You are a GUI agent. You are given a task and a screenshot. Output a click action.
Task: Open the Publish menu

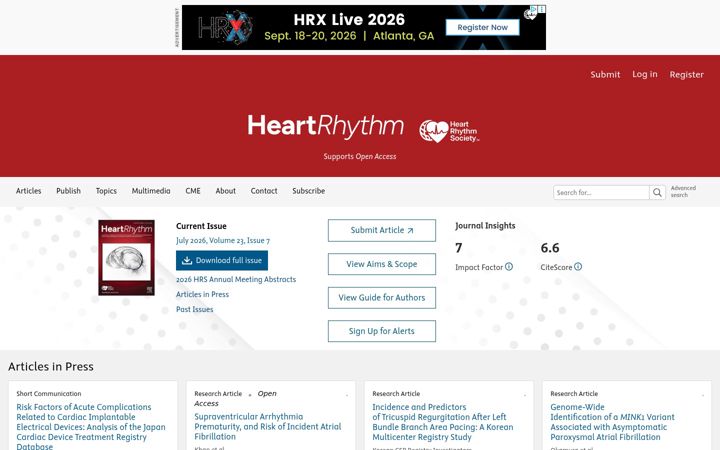(x=68, y=191)
